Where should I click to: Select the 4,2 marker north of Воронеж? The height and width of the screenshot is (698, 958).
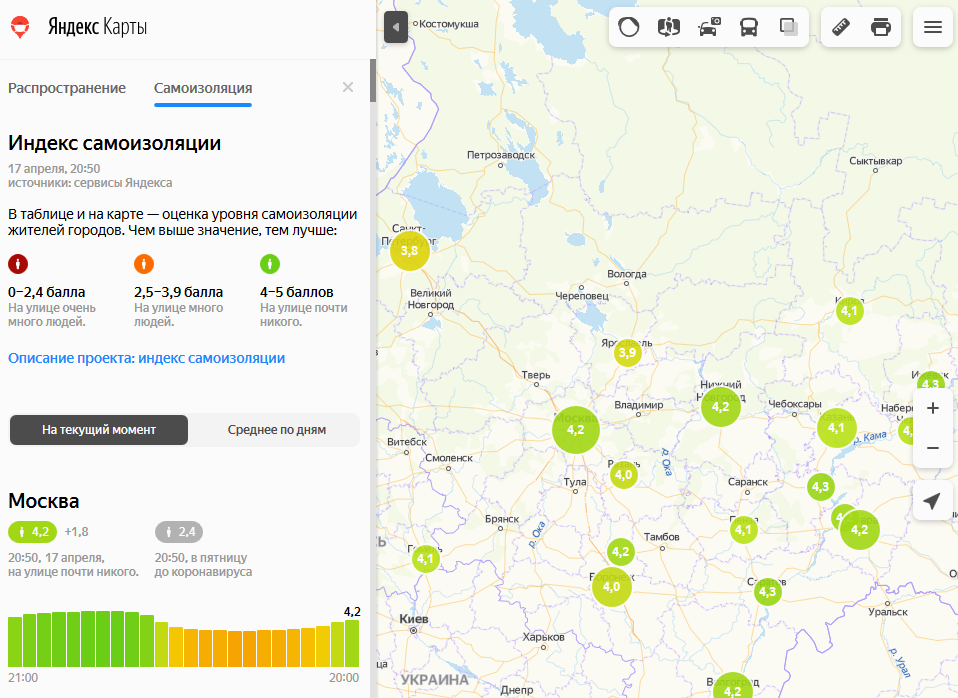coord(621,552)
